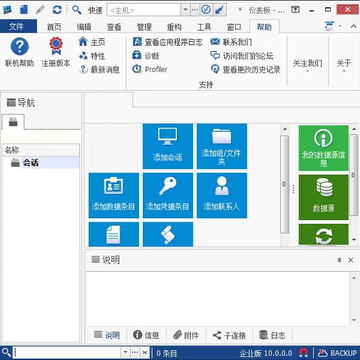Click the search magnifier in quick toolbar
360x360 pixels.
pos(77,10)
